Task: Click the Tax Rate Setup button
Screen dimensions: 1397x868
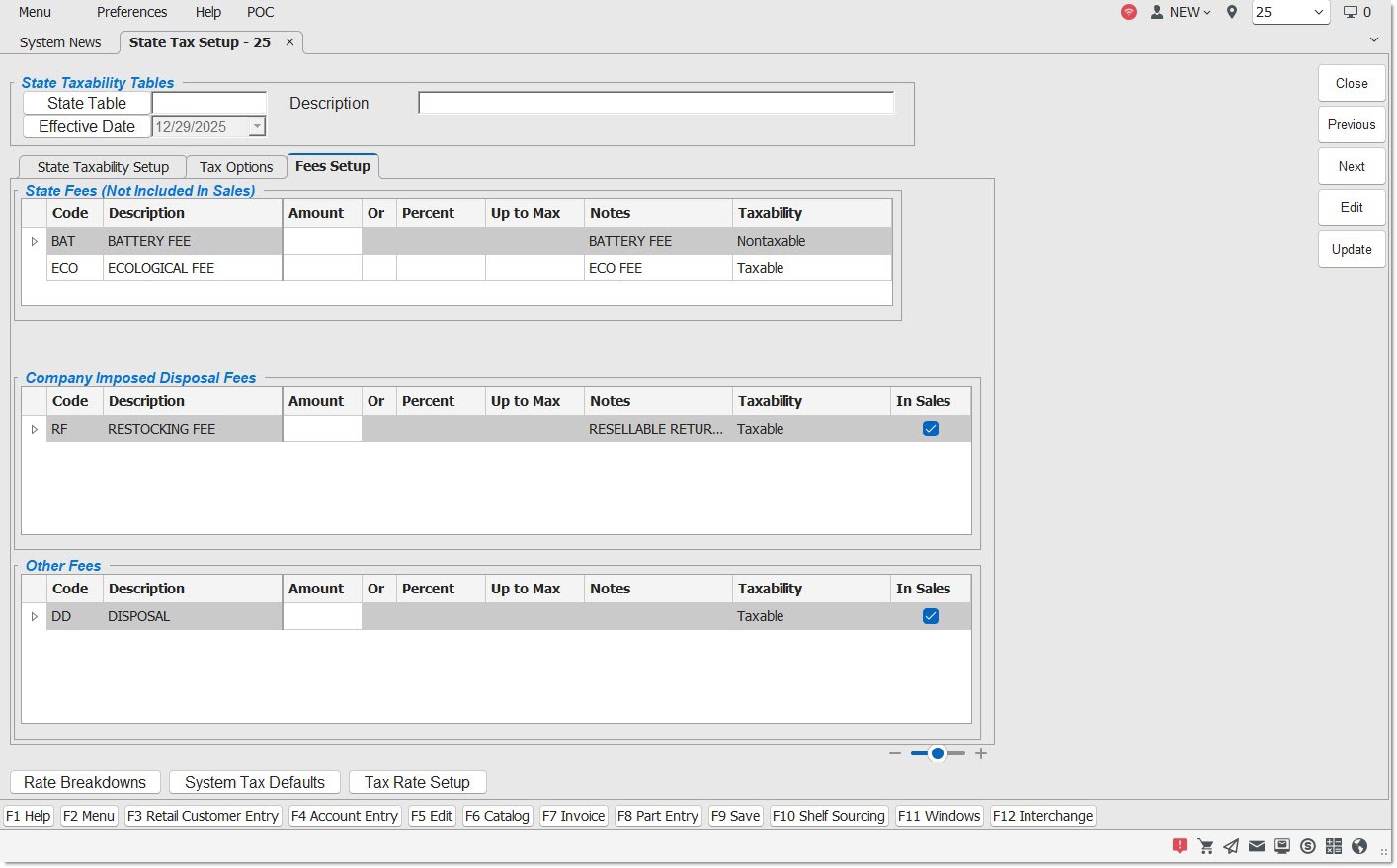Action: (x=417, y=782)
